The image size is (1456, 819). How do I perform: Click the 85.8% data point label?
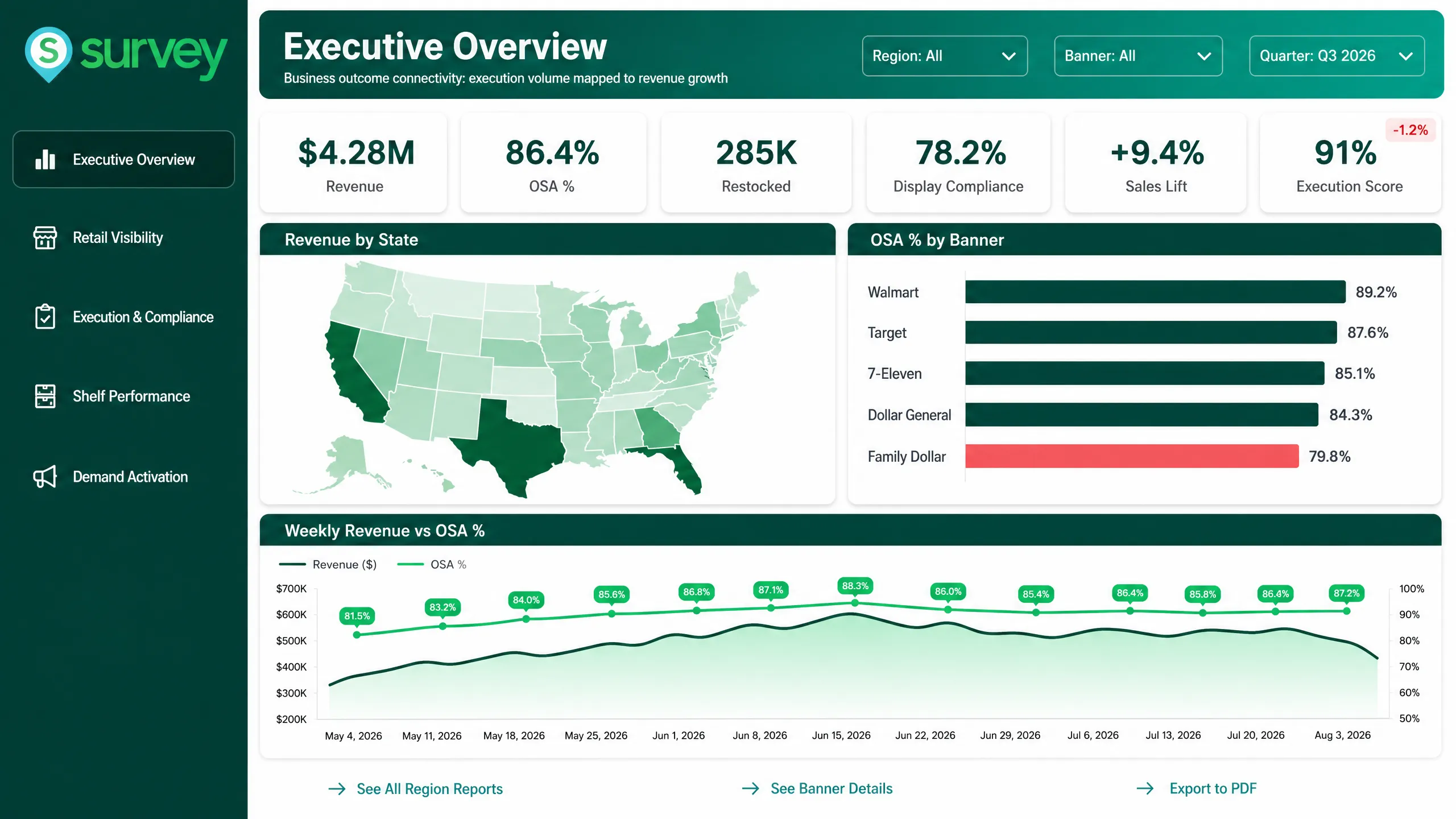coord(1202,594)
